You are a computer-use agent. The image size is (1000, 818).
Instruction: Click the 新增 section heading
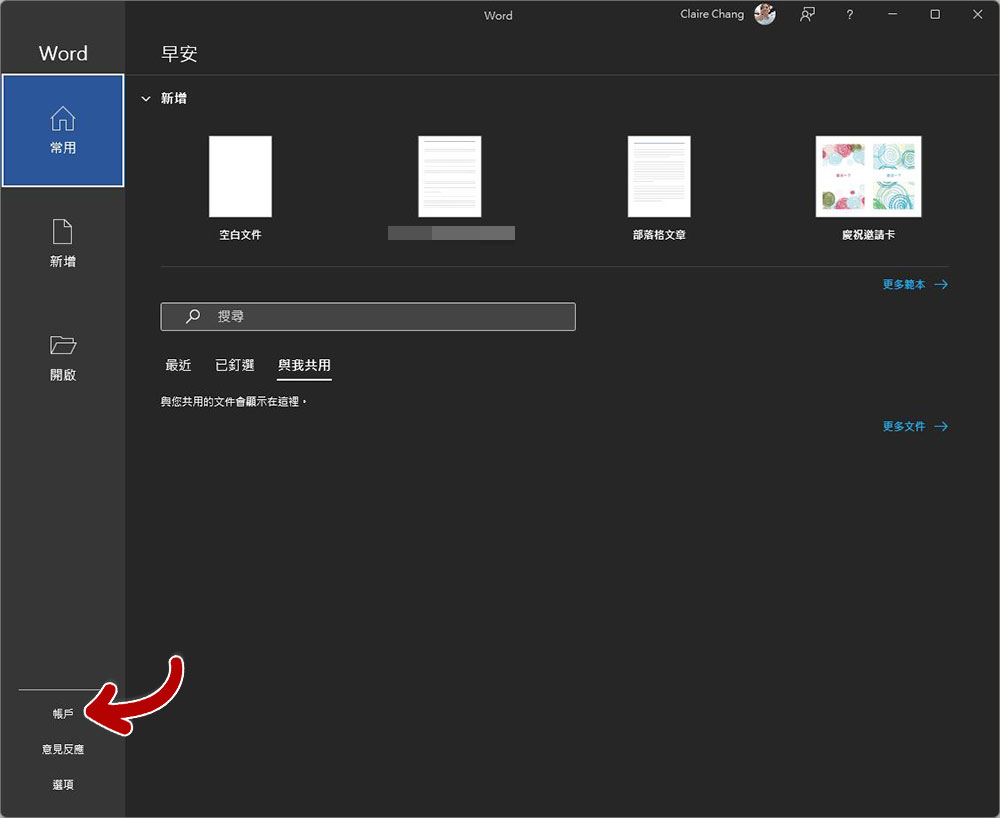click(x=173, y=98)
